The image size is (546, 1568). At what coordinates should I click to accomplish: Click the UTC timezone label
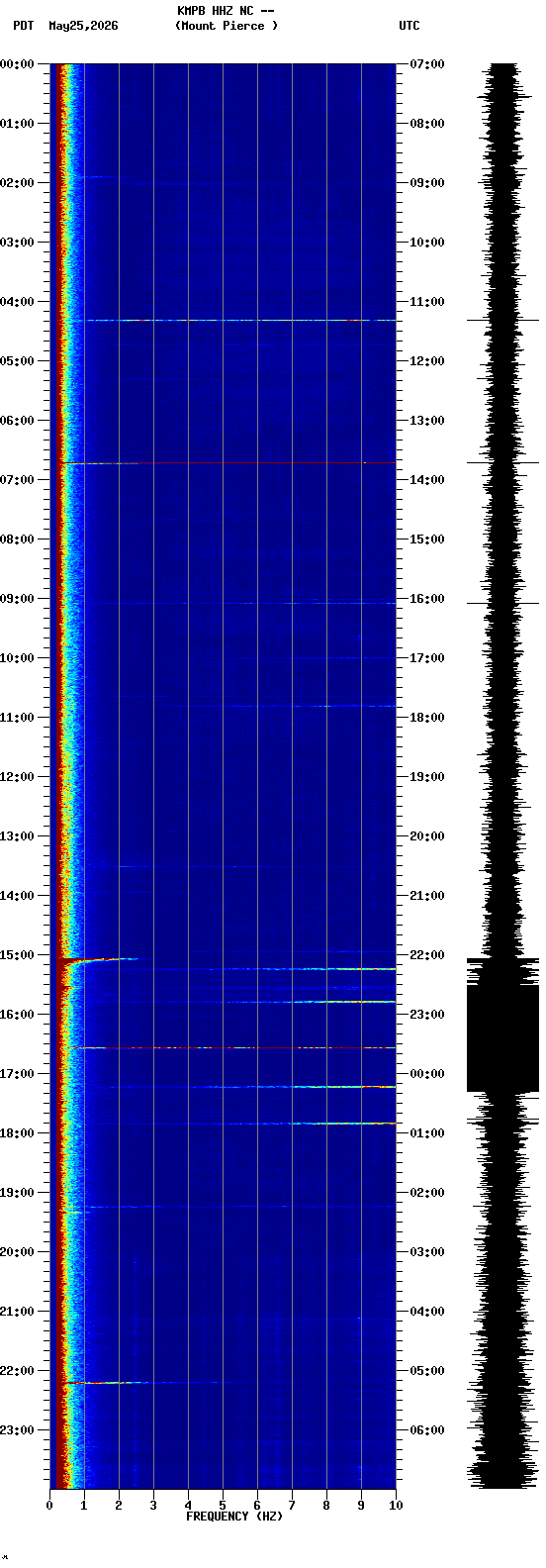point(409,26)
